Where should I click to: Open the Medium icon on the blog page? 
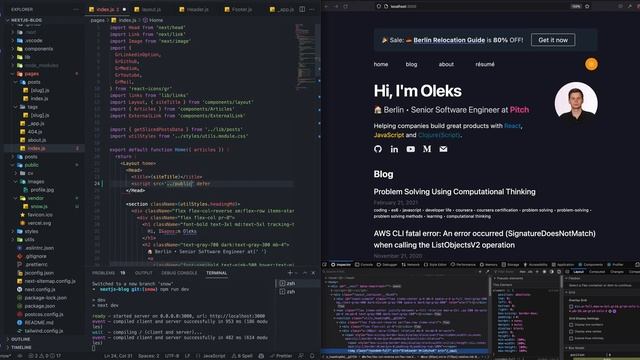[427, 149]
